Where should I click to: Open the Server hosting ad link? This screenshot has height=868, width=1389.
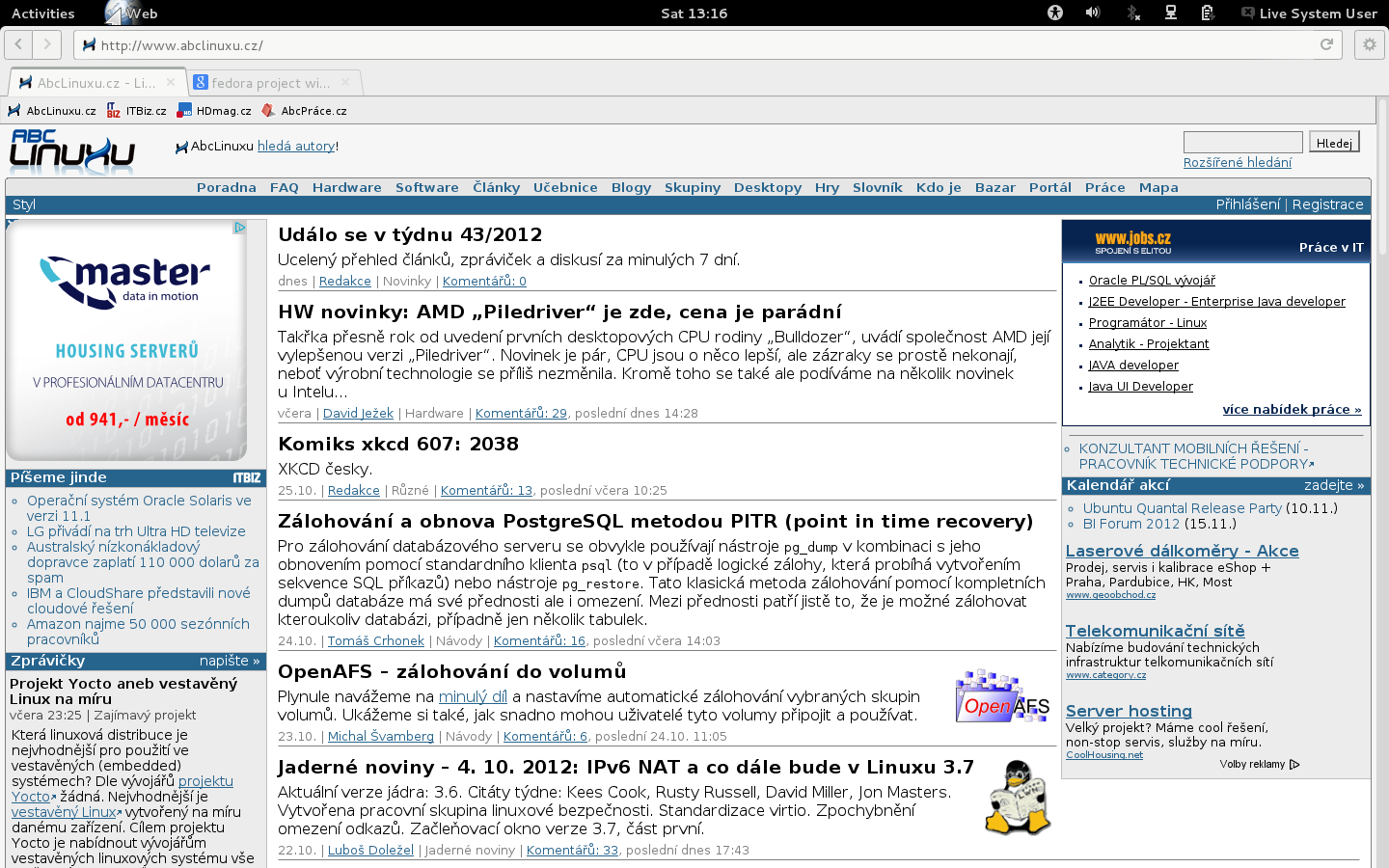click(x=1129, y=711)
